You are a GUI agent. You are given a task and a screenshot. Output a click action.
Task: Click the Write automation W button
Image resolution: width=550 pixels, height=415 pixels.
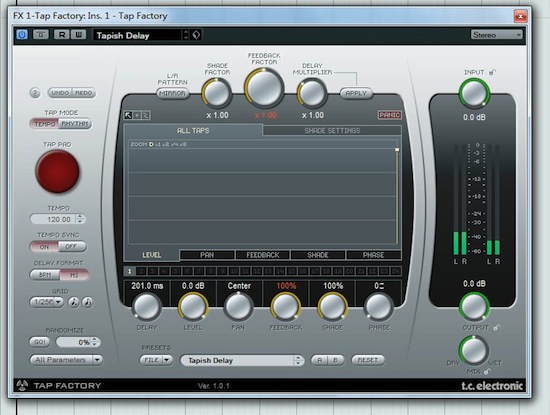(x=79, y=35)
